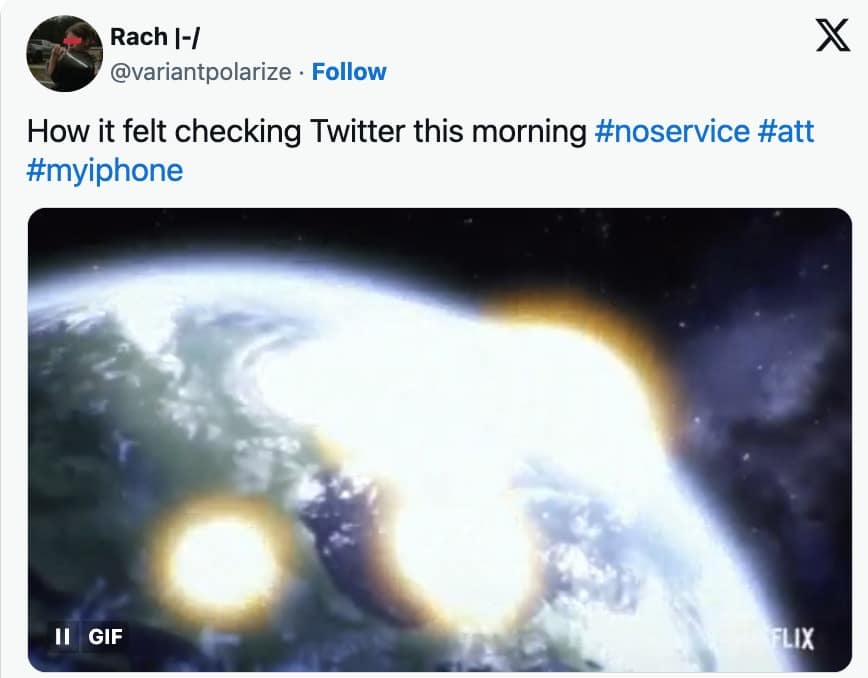This screenshot has width=868, height=678.
Task: Open the #att hashtag
Action: 787,131
